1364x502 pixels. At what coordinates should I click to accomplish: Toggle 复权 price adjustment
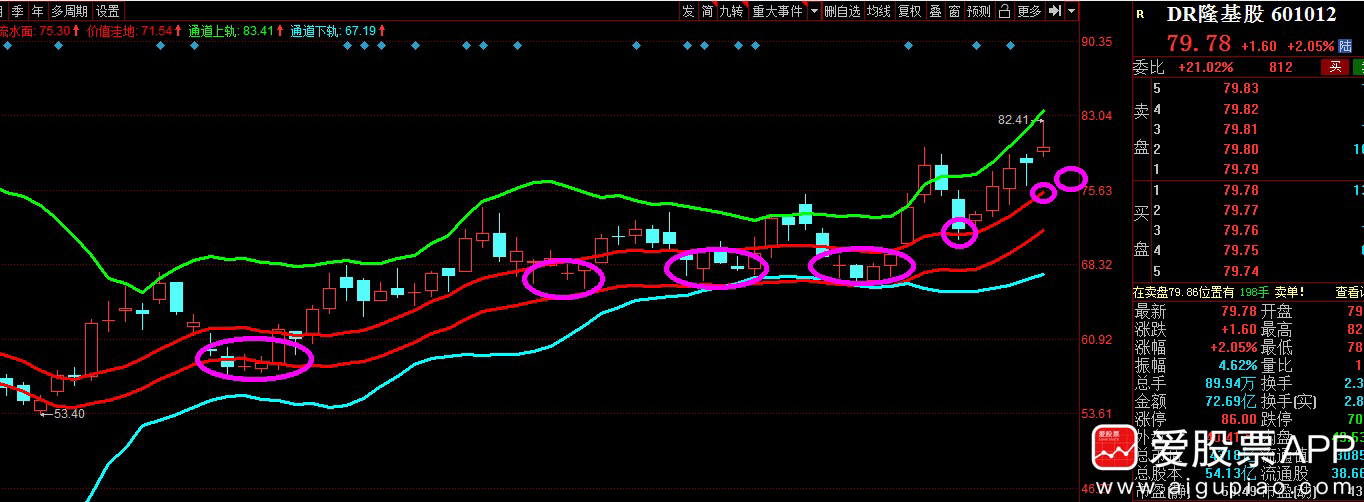(x=909, y=12)
